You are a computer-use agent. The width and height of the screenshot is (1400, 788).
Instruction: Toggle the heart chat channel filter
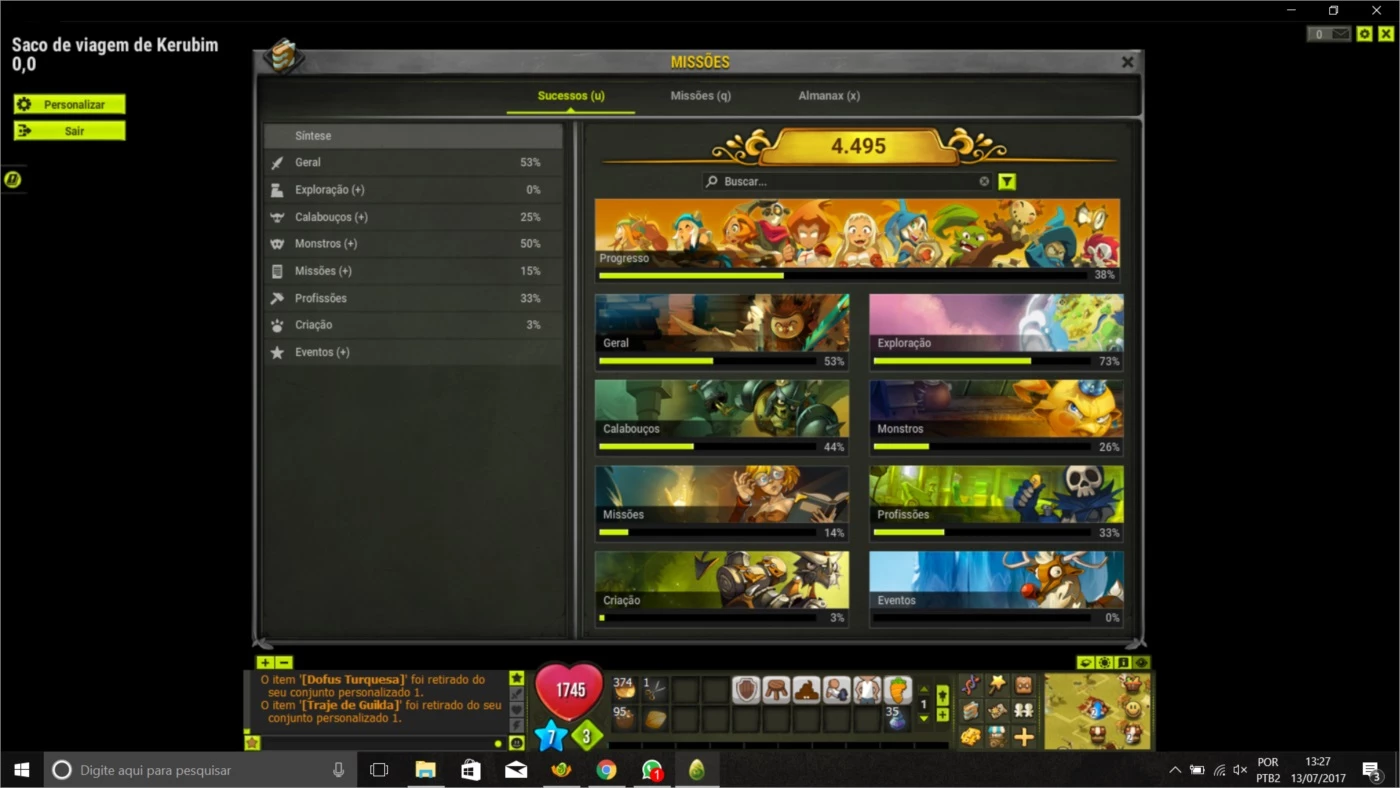click(517, 710)
